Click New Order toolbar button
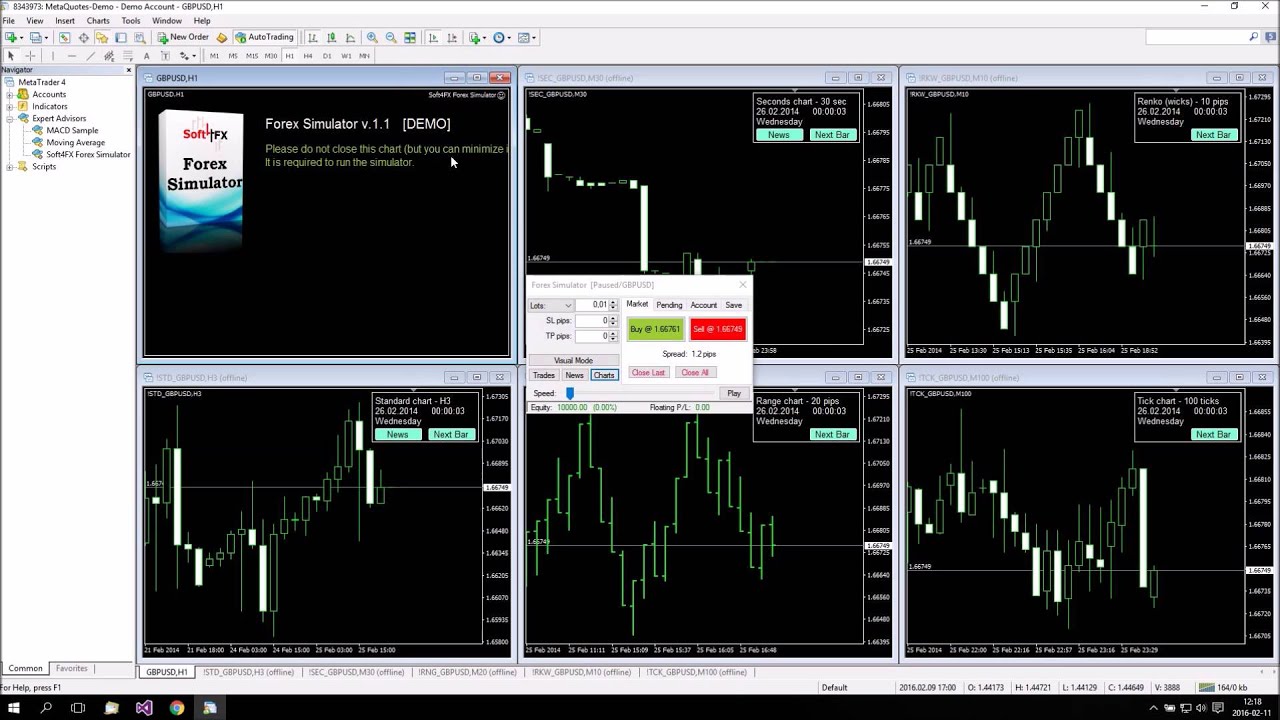1280x720 pixels. coord(184,37)
